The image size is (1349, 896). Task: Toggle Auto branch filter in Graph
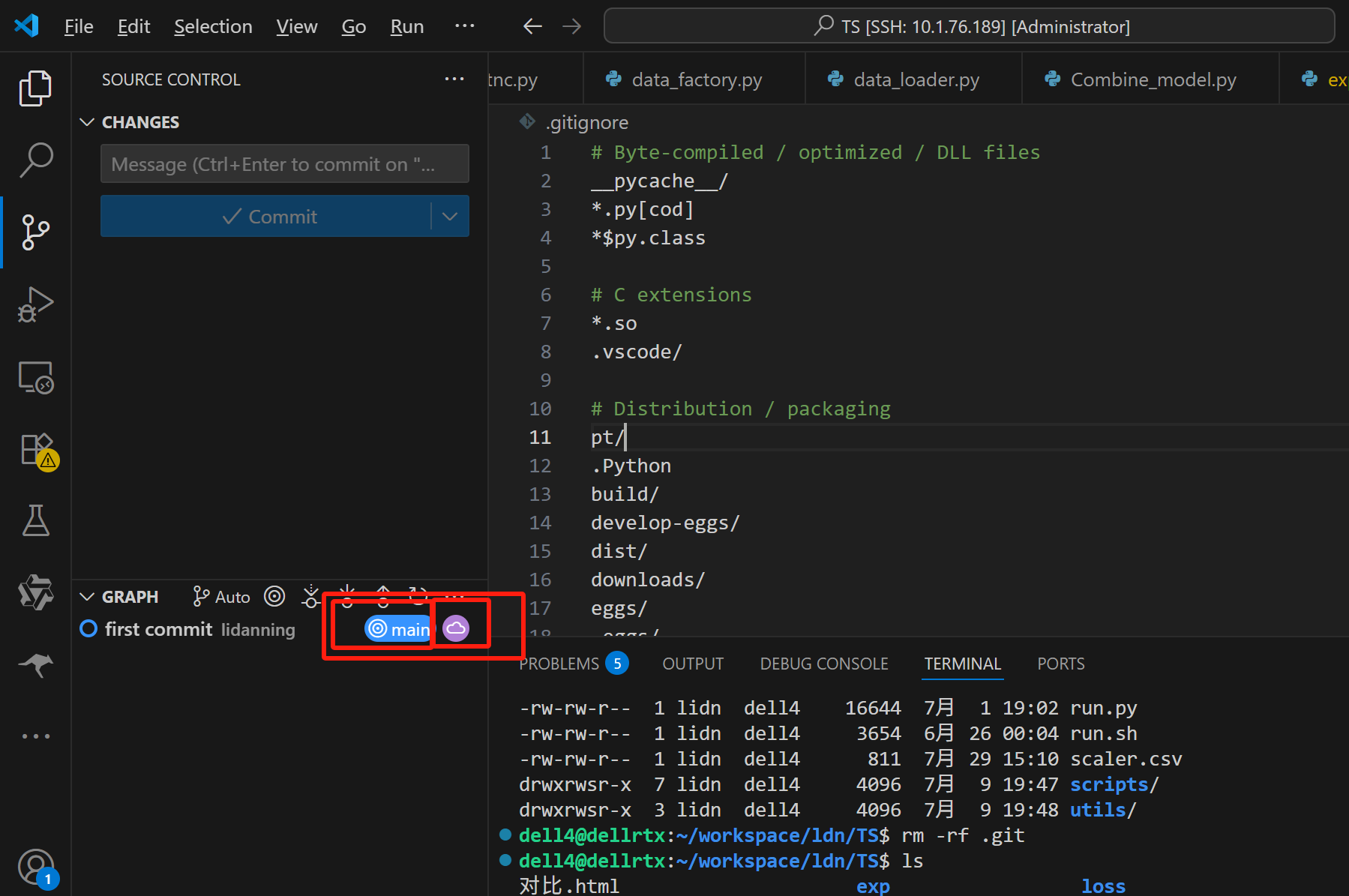[221, 597]
